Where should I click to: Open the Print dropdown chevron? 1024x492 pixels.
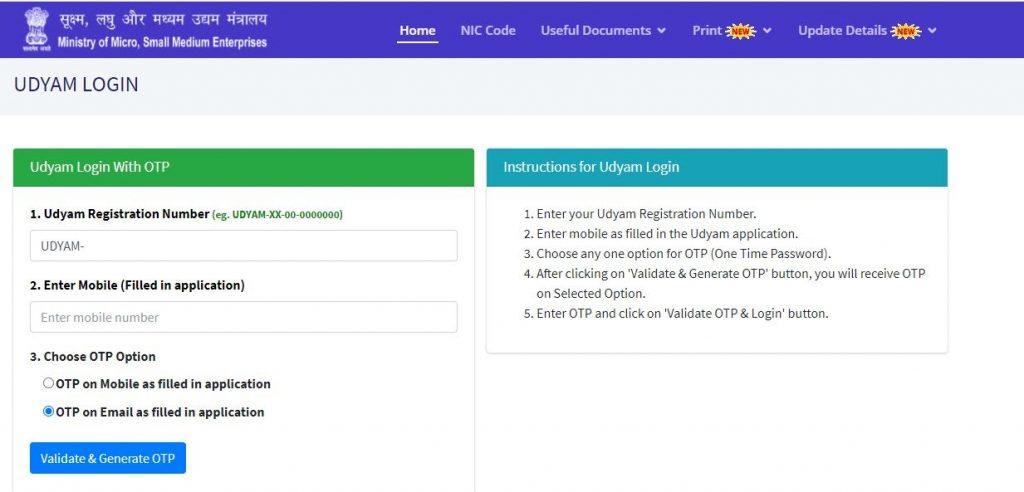pos(767,31)
